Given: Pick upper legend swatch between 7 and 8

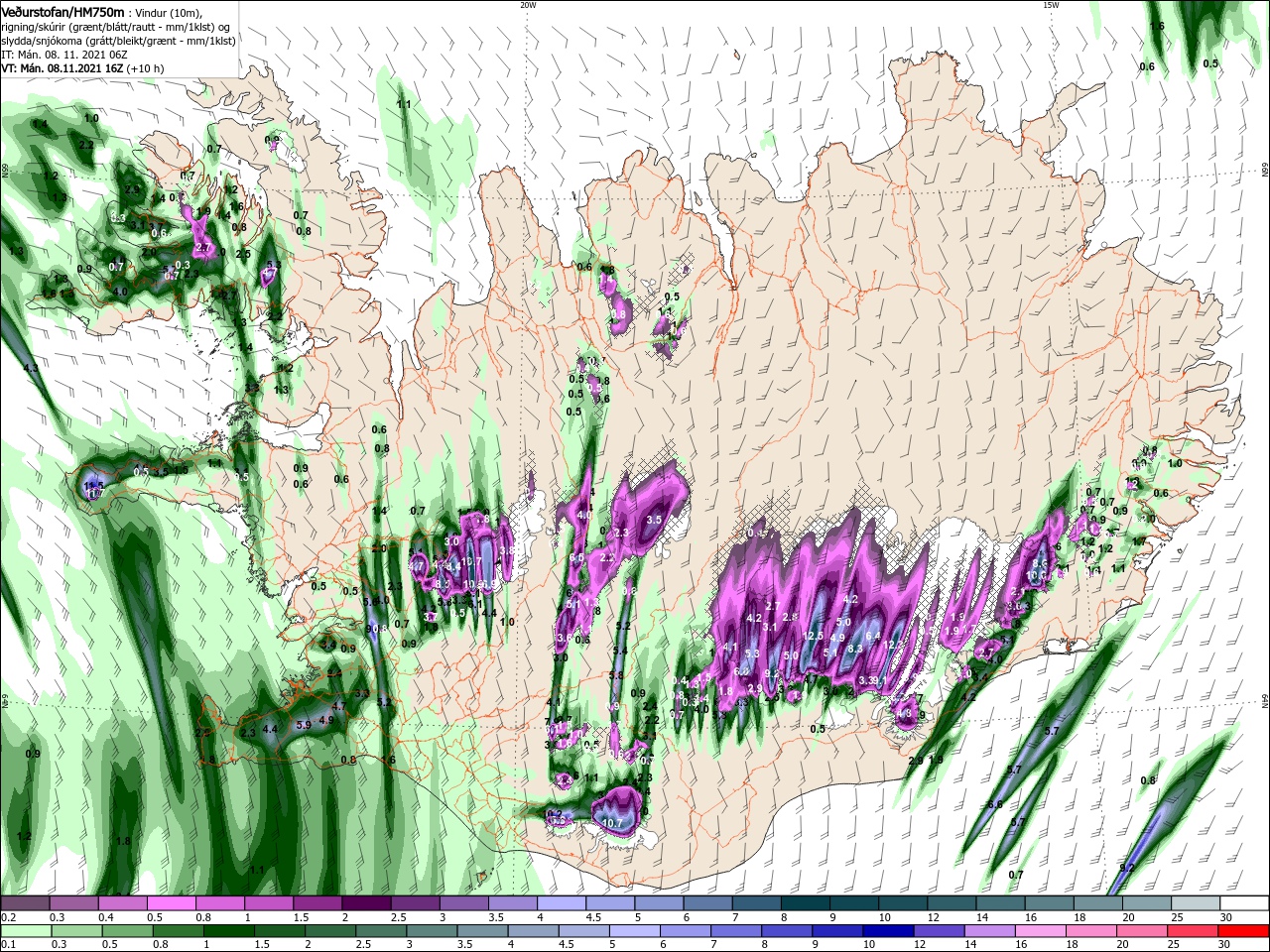Looking at the screenshot, I should (x=757, y=903).
